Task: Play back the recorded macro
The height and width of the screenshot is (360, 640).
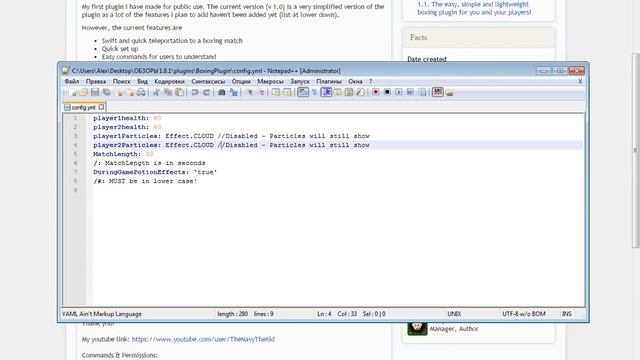Action: pyautogui.click(x=399, y=93)
